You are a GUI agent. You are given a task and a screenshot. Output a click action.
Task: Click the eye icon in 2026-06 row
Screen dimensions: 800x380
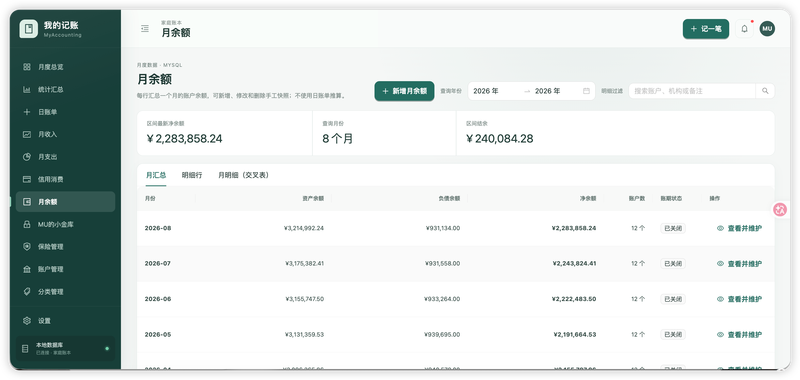pyautogui.click(x=720, y=299)
